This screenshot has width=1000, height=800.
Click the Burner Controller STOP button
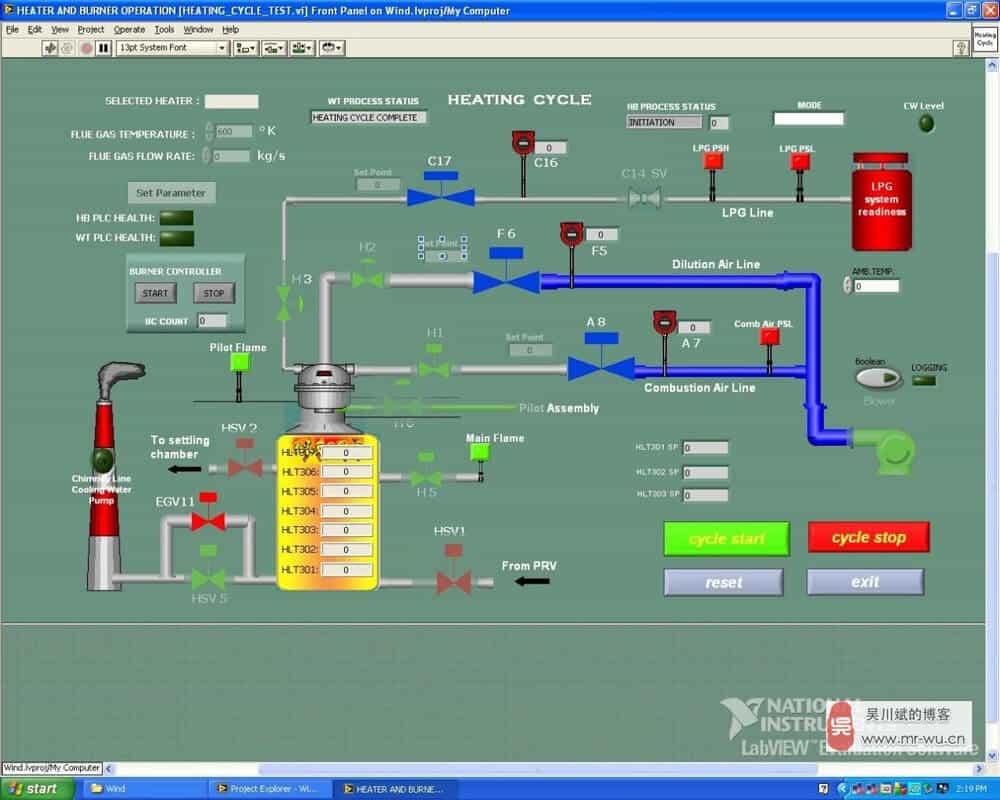click(x=214, y=293)
